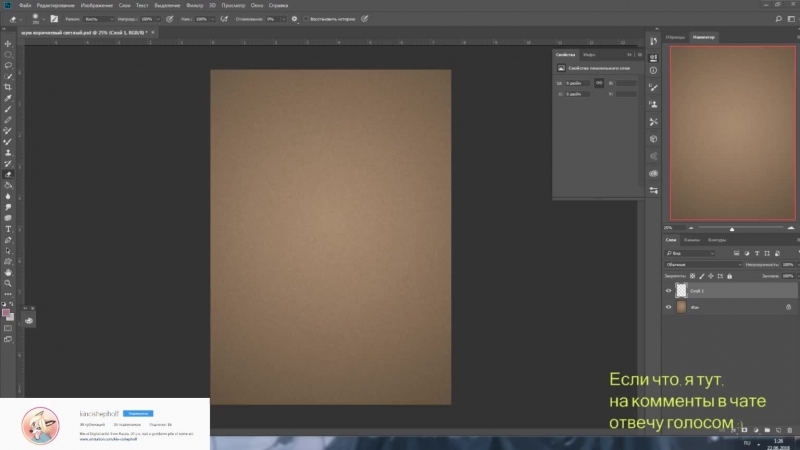
Task: Collapse the Properties panel double arrows
Action: 629,55
